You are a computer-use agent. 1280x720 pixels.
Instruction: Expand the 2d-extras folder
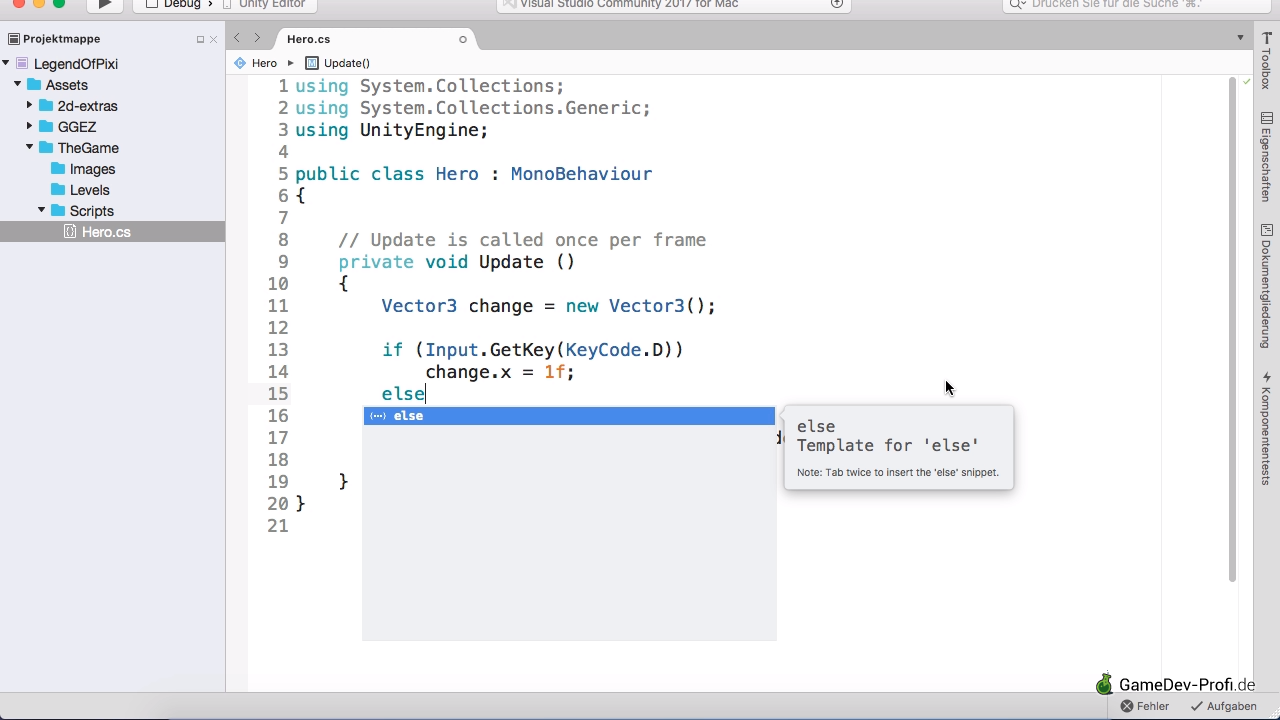coord(30,105)
